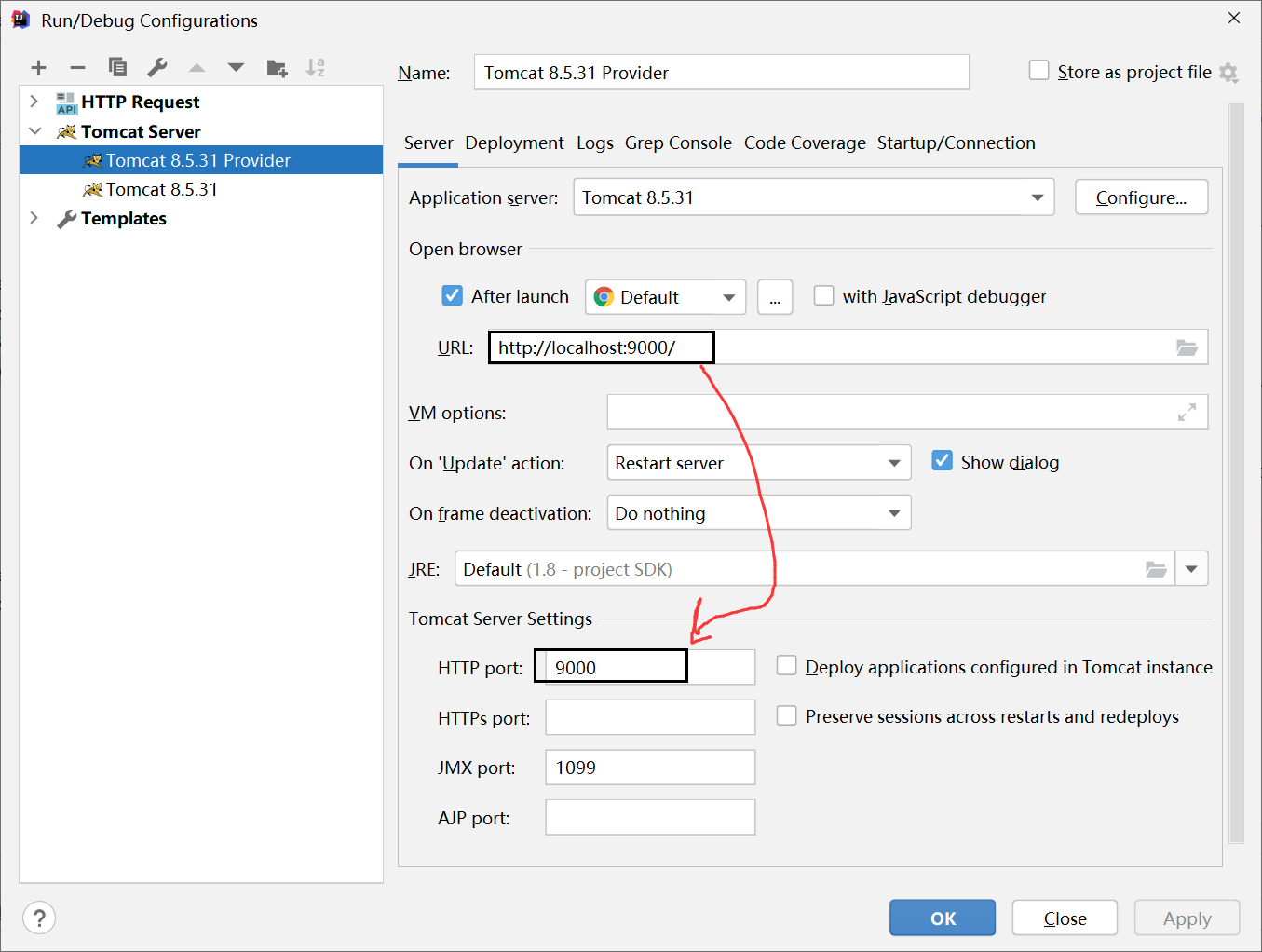Click the VM options input field
The height and width of the screenshot is (952, 1262).
pos(907,413)
